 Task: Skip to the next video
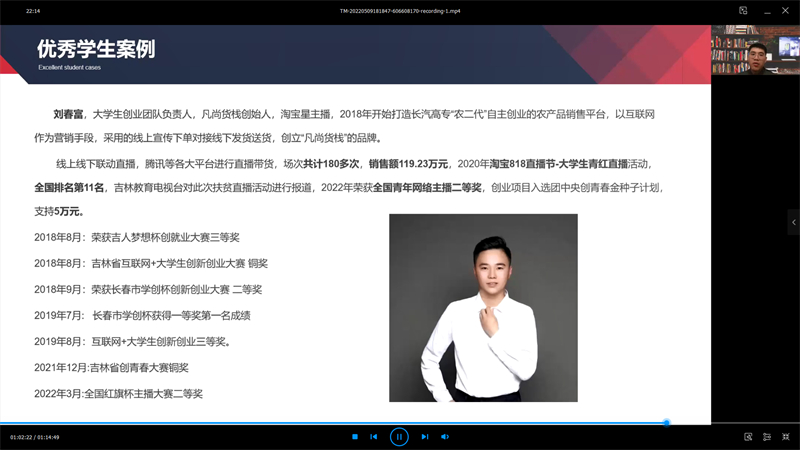(x=425, y=437)
